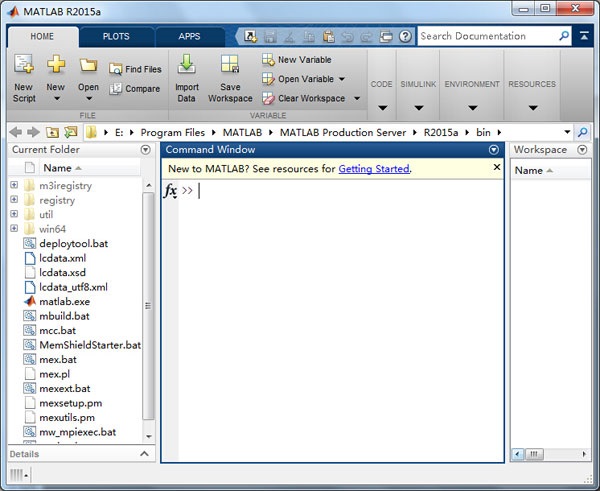The image size is (600, 491).
Task: Expand the Details panel
Action: click(144, 454)
